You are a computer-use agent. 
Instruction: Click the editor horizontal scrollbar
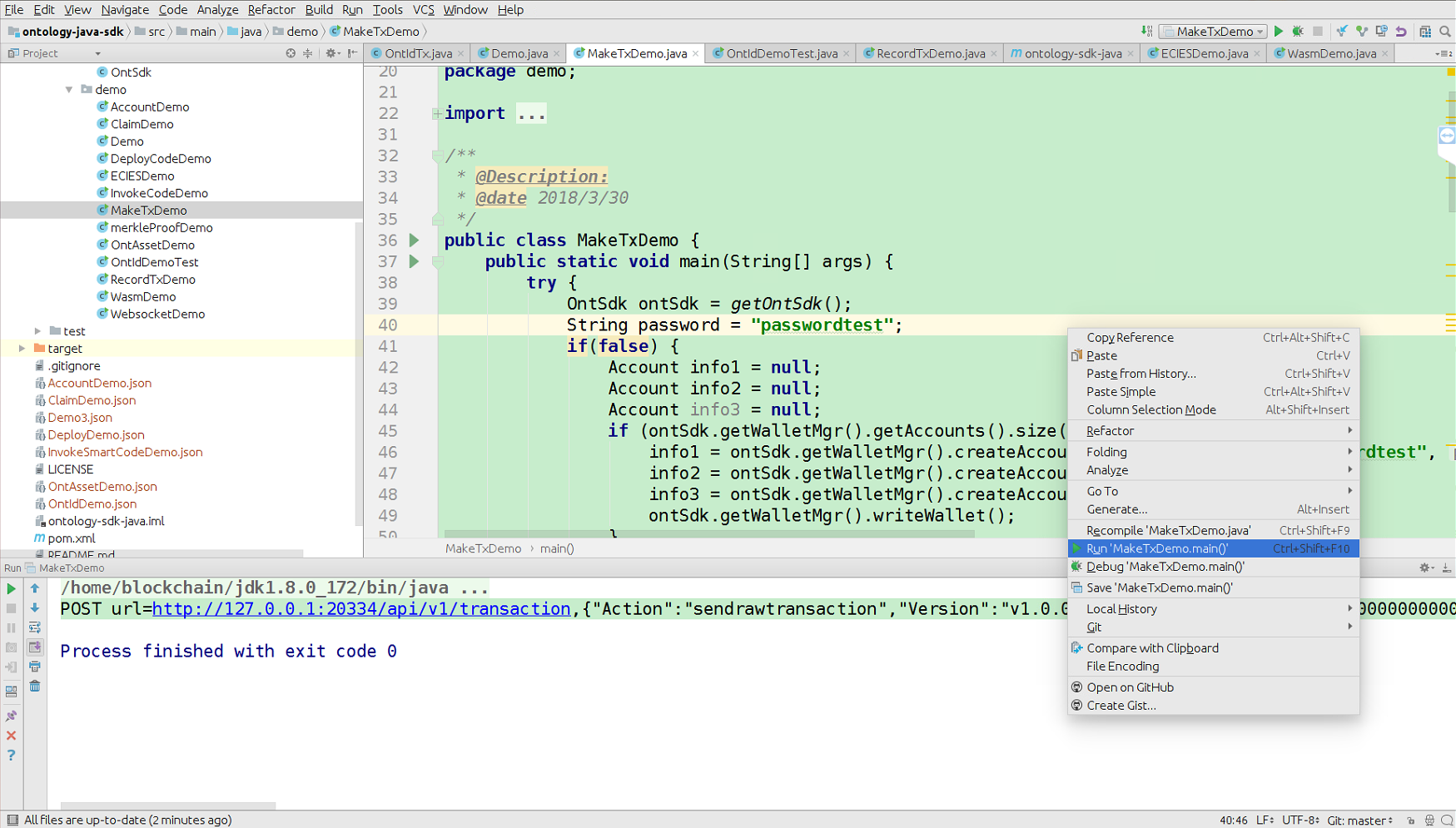coord(709,534)
